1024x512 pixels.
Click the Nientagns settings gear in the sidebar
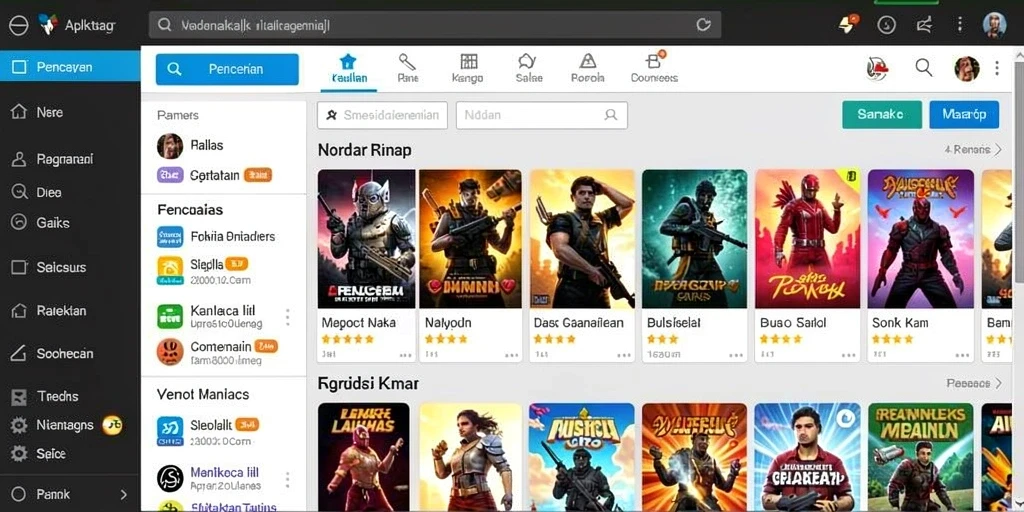(x=19, y=425)
